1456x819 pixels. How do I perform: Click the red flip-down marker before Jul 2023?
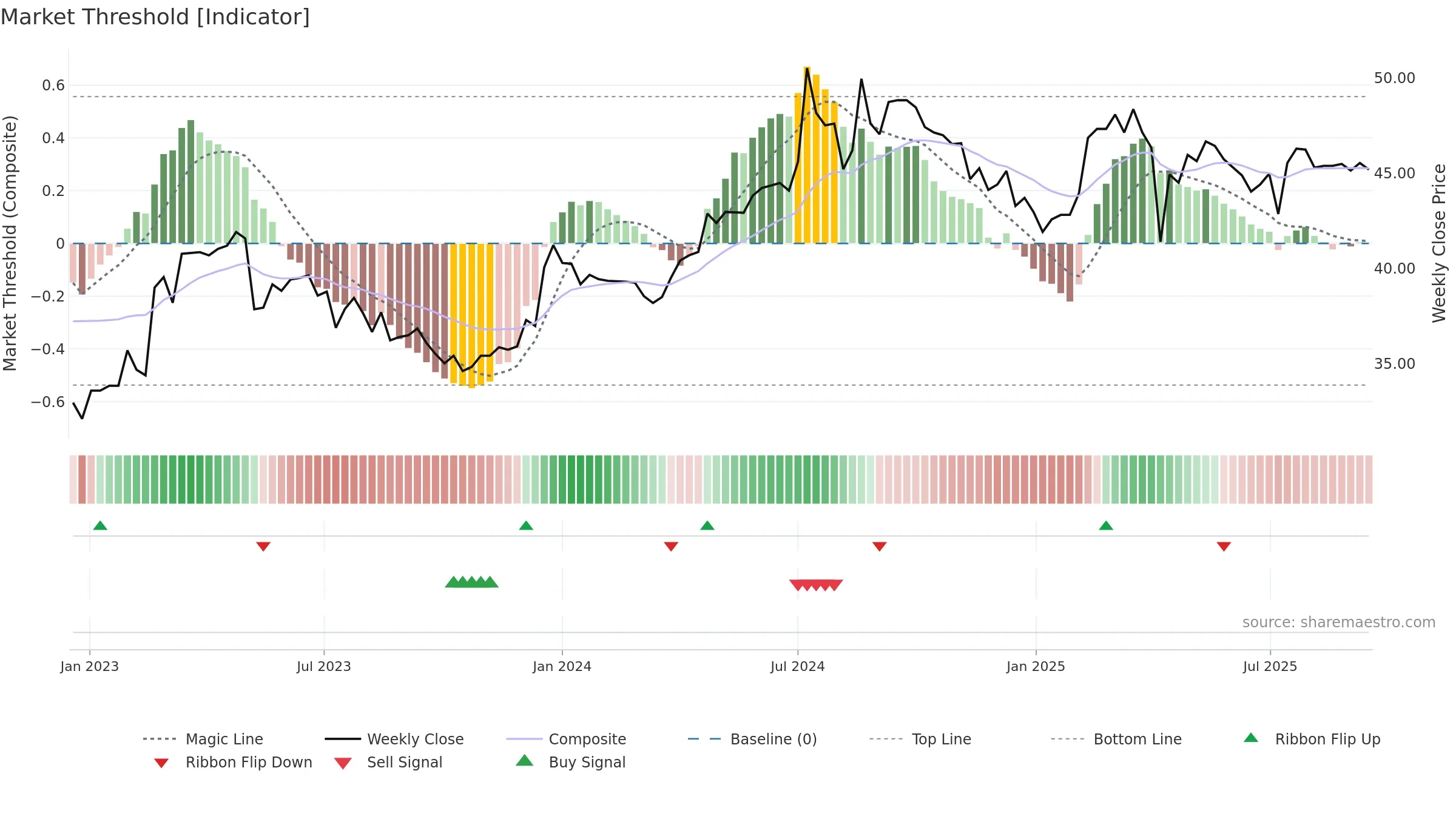(263, 547)
